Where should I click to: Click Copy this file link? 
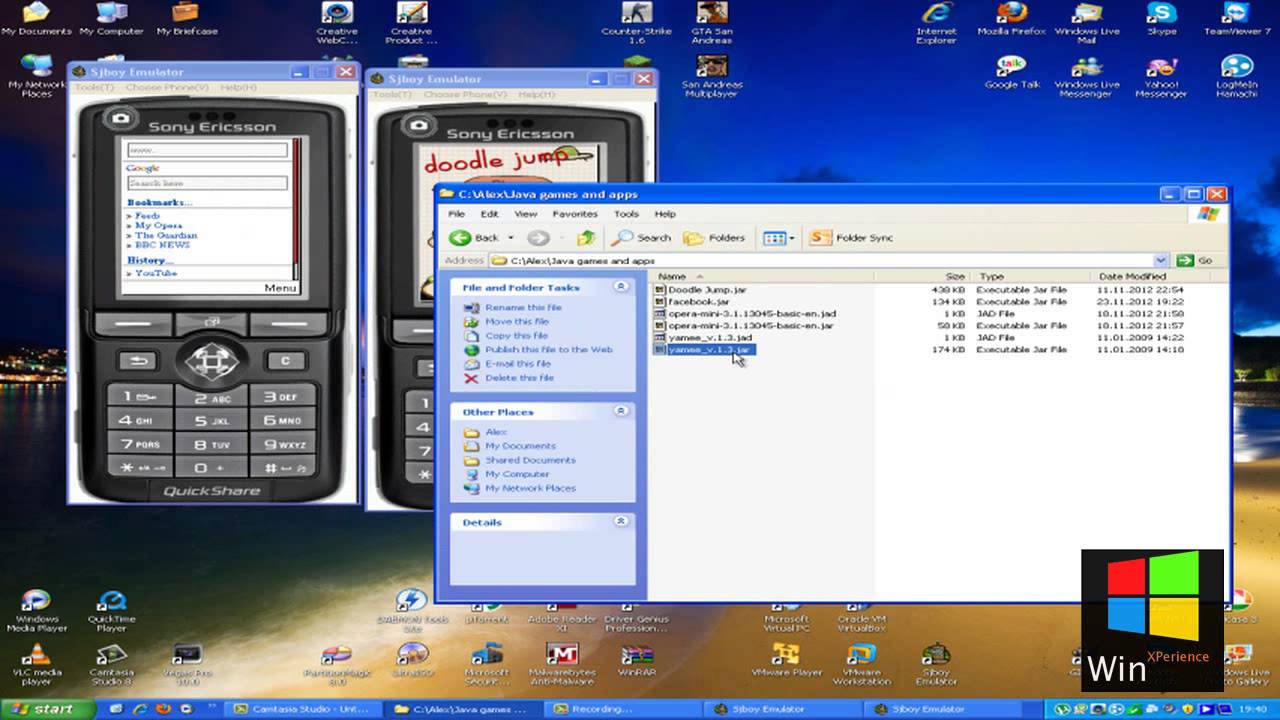516,336
